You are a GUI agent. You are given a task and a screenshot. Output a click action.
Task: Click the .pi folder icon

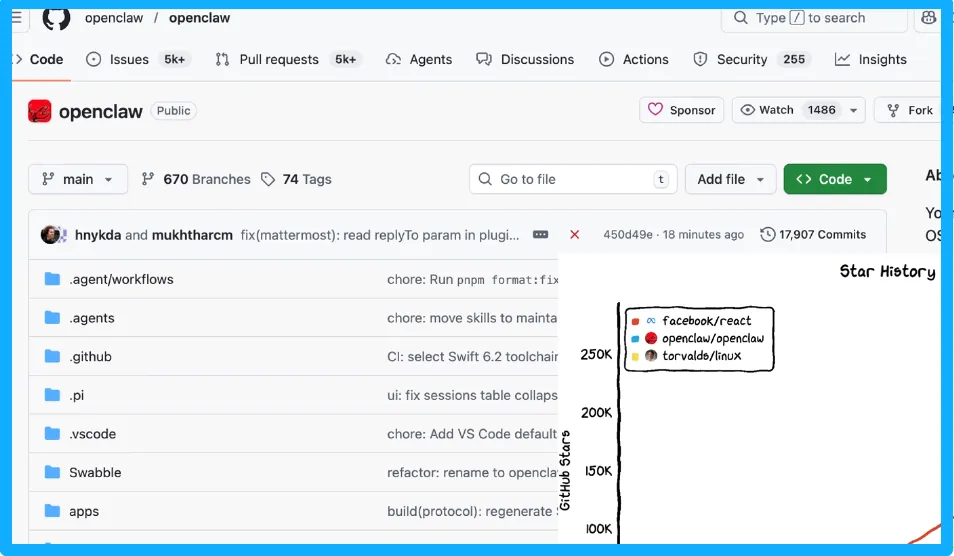(52, 395)
